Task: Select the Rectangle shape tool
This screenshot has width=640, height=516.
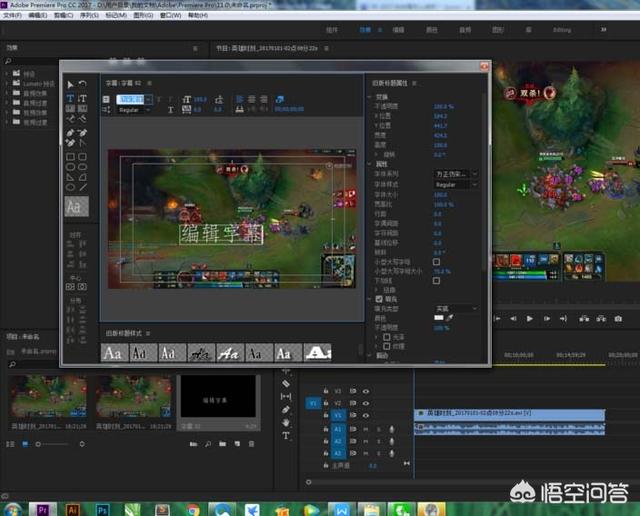Action: click(70, 157)
